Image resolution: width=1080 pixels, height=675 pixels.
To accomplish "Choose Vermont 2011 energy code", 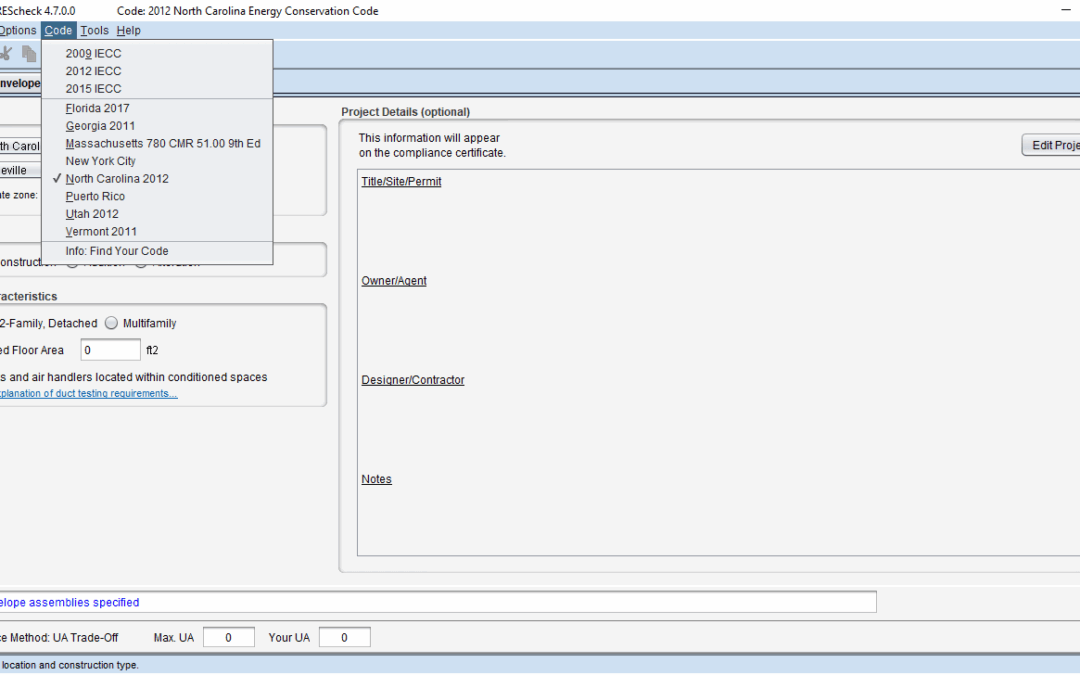I will (101, 231).
